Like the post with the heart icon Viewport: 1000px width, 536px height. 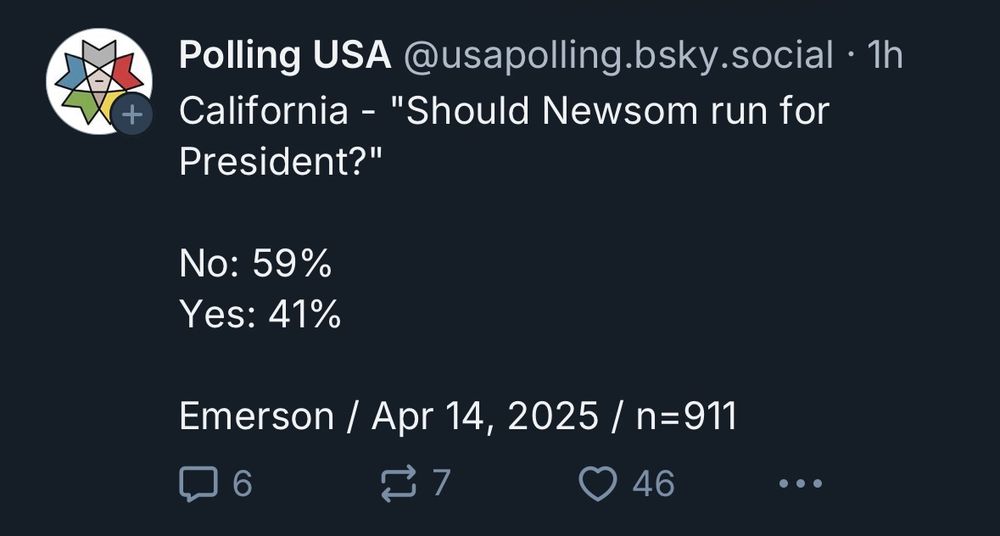coord(598,484)
